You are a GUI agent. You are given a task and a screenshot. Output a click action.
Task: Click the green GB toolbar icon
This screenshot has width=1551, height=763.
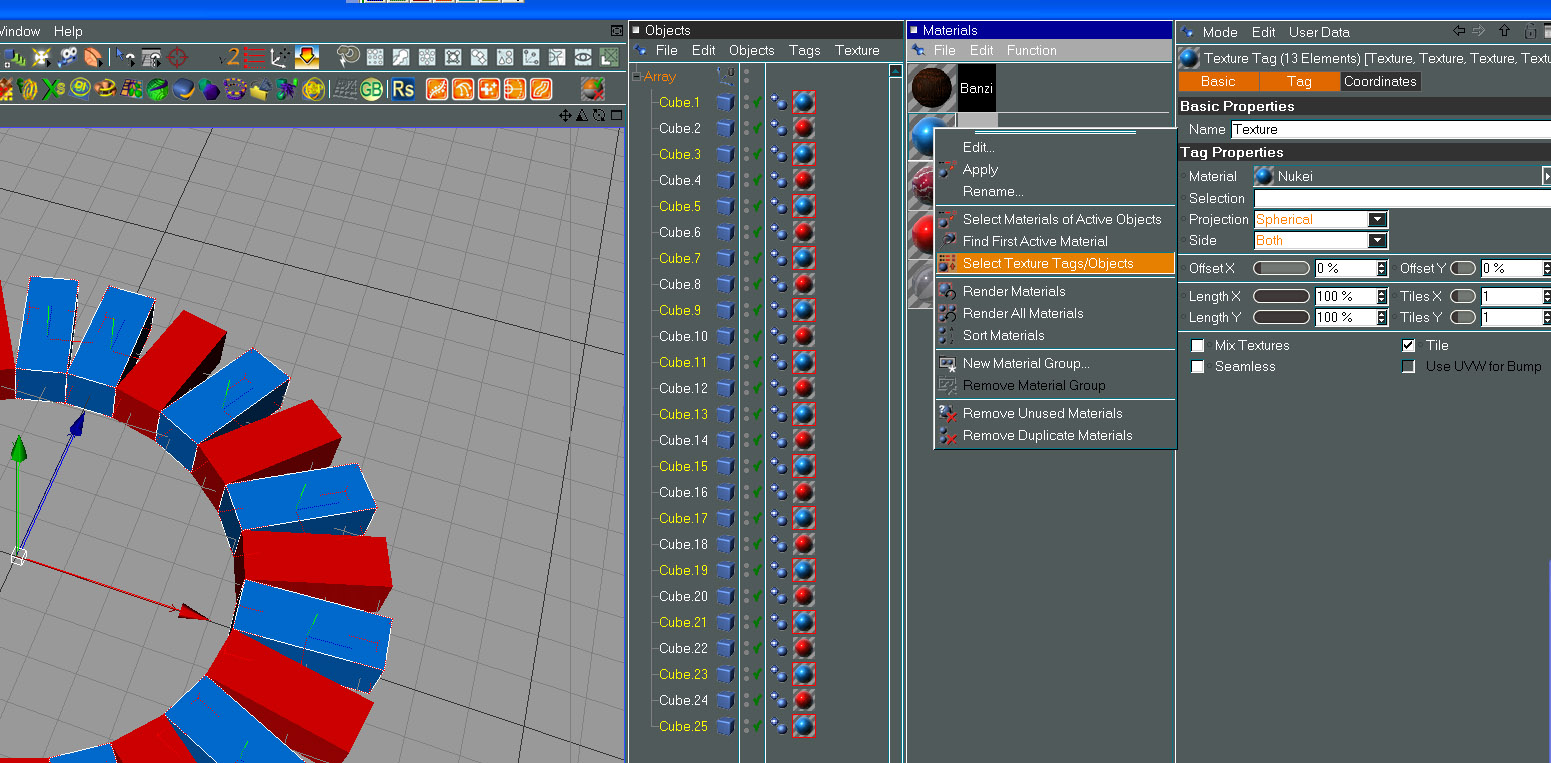[x=372, y=89]
